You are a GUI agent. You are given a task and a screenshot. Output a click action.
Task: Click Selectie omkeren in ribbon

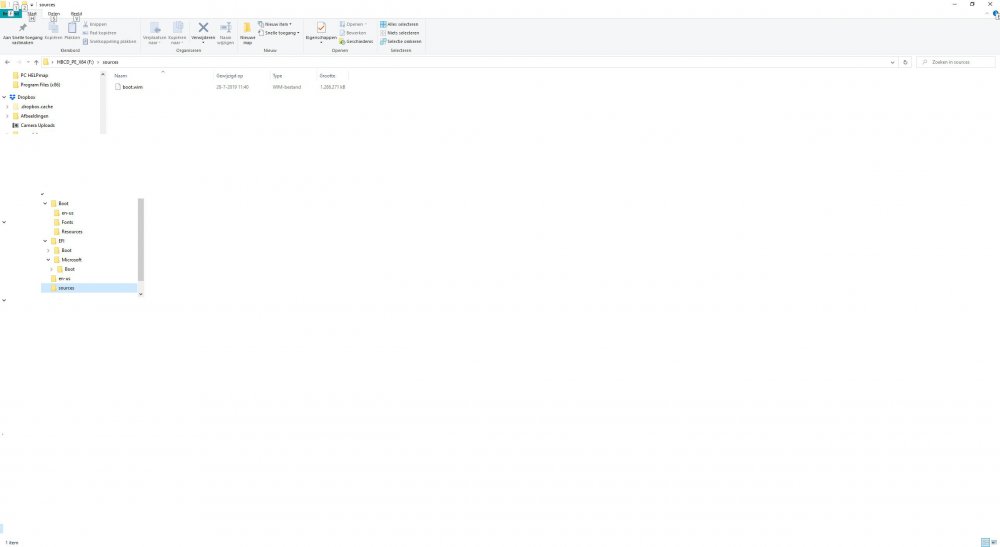click(x=401, y=41)
